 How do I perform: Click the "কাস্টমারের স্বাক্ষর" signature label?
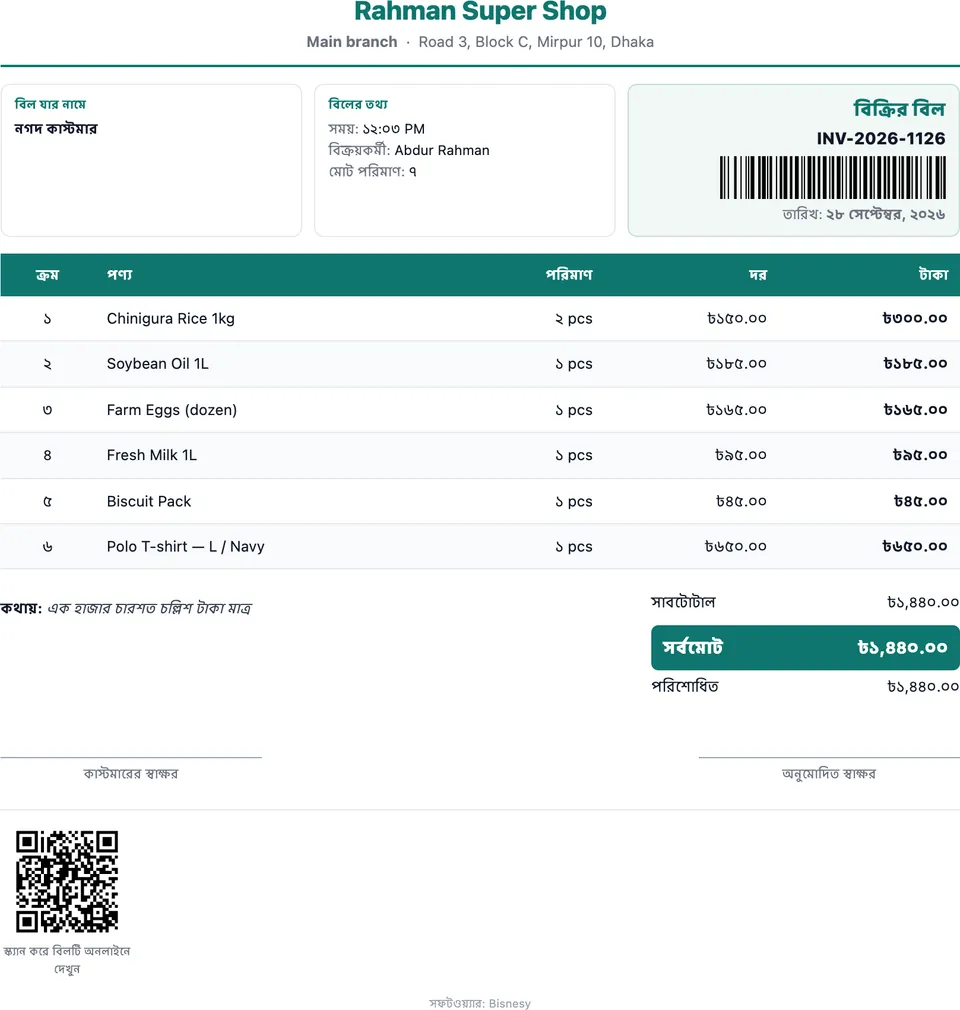point(131,774)
